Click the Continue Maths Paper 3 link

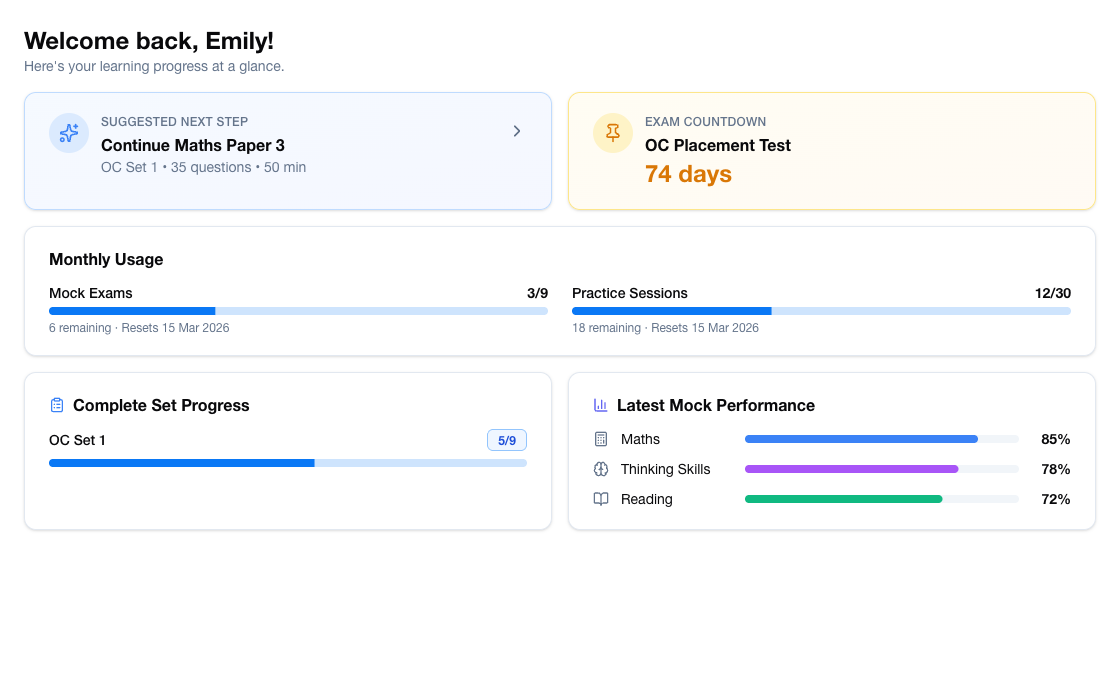click(193, 145)
